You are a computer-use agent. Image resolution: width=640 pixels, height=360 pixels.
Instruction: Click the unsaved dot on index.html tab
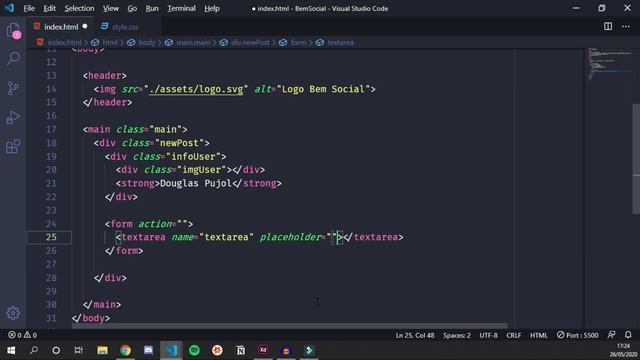[x=85, y=27]
